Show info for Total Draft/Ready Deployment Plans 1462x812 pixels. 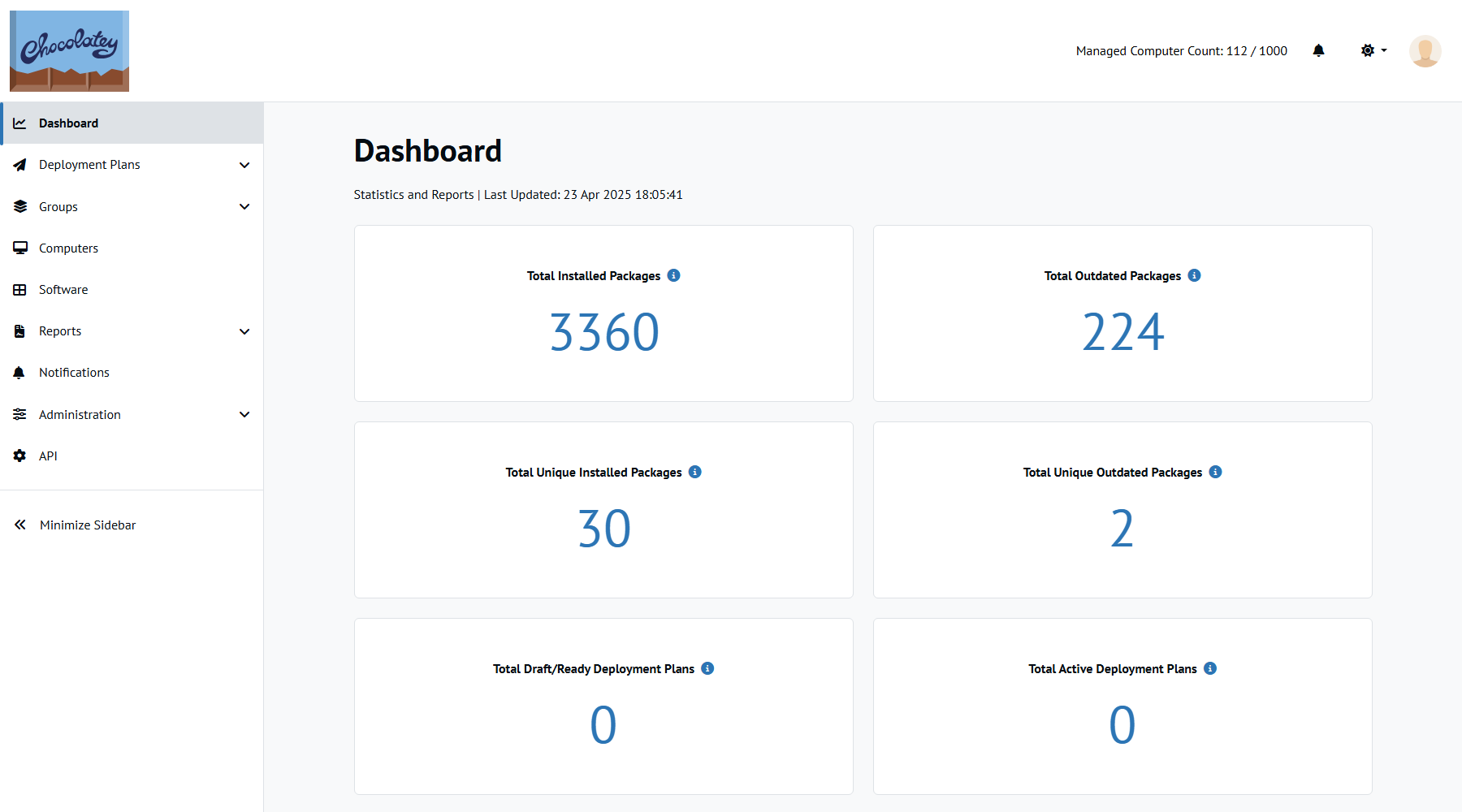707,668
